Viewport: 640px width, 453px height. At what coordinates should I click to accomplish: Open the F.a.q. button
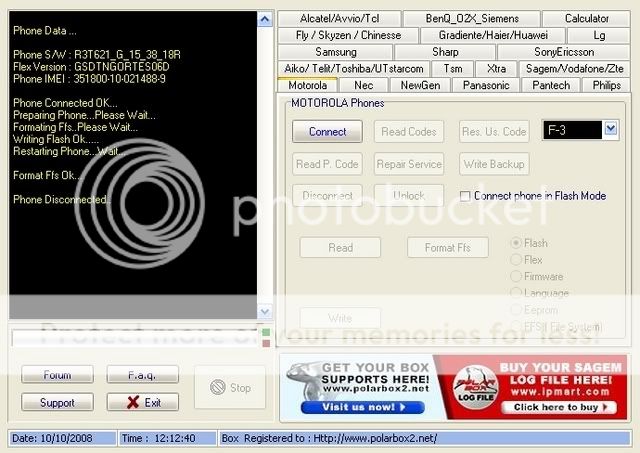coord(142,375)
